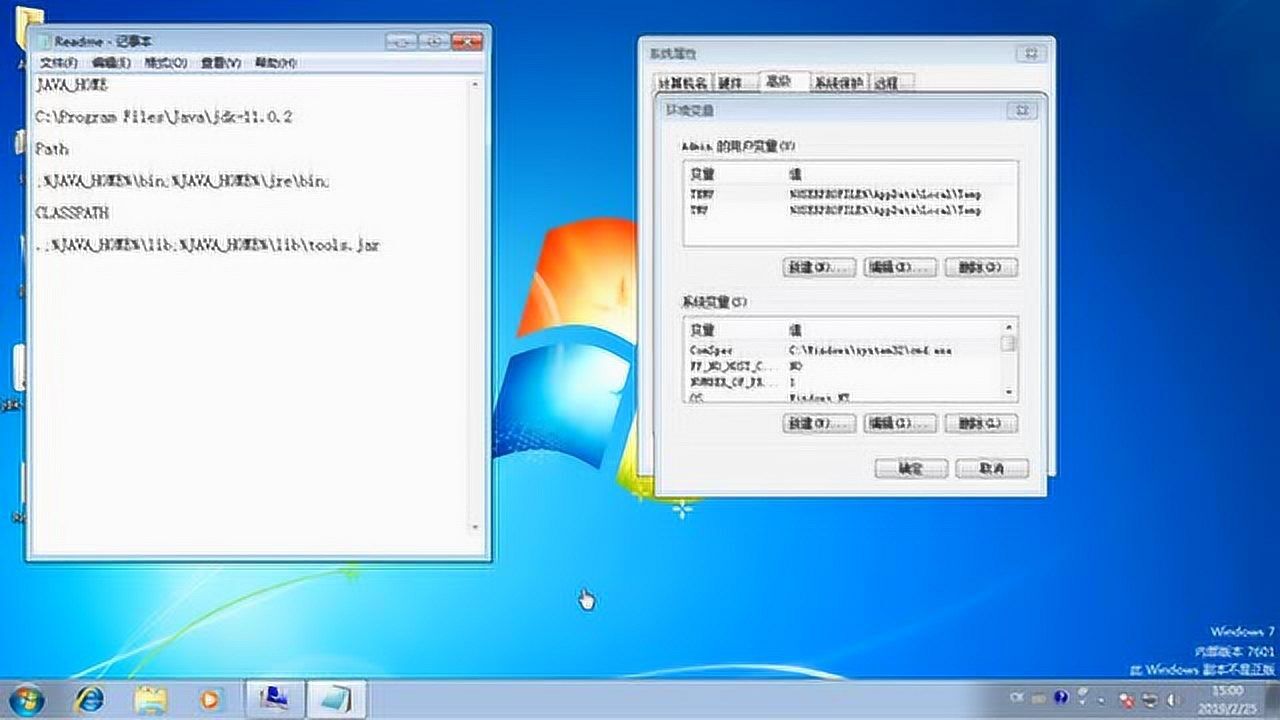
Task: Select the FP_NO_HOST_C... system variable row
Action: pos(842,367)
